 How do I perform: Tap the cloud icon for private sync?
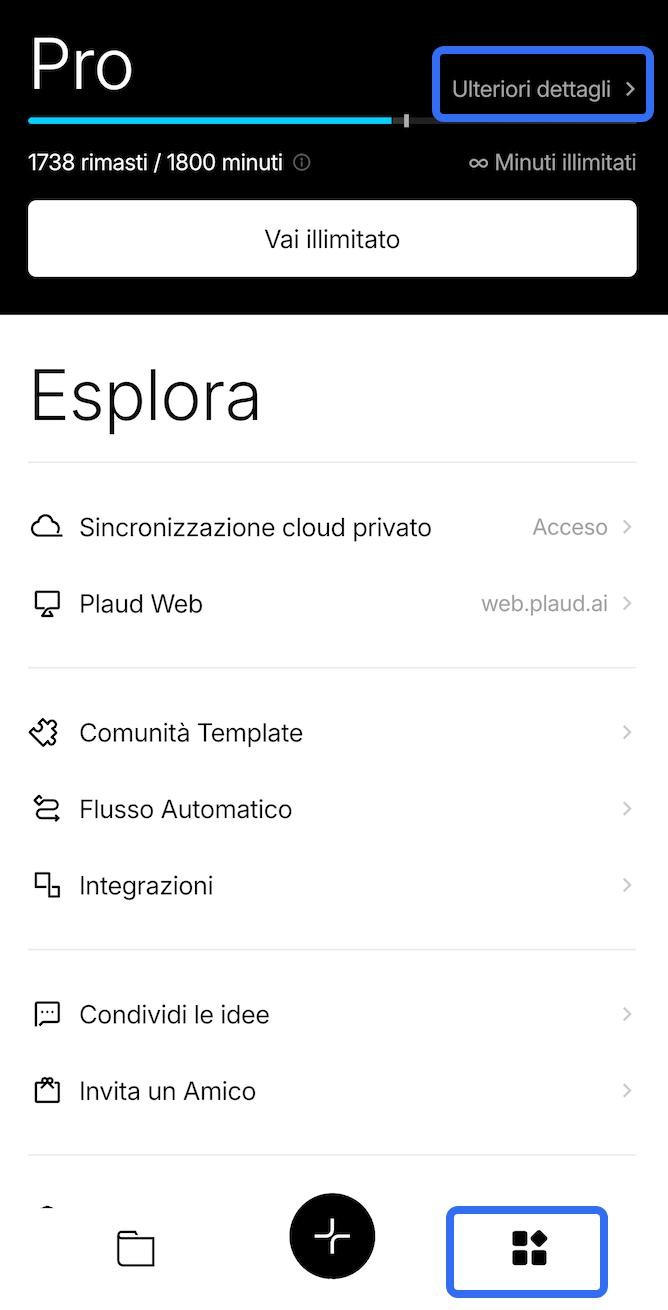pyautogui.click(x=46, y=527)
